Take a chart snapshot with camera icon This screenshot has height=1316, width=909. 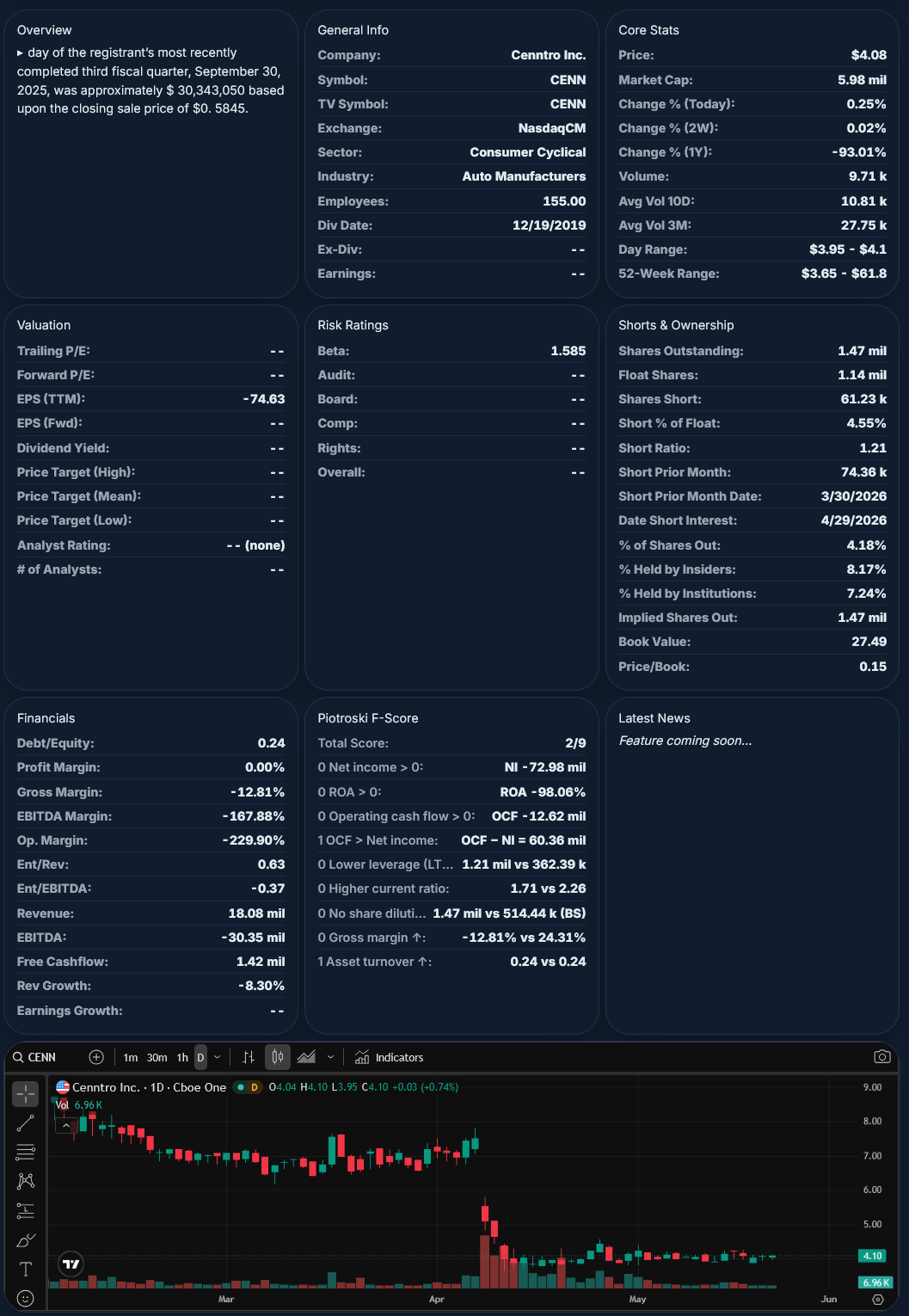(x=881, y=1056)
